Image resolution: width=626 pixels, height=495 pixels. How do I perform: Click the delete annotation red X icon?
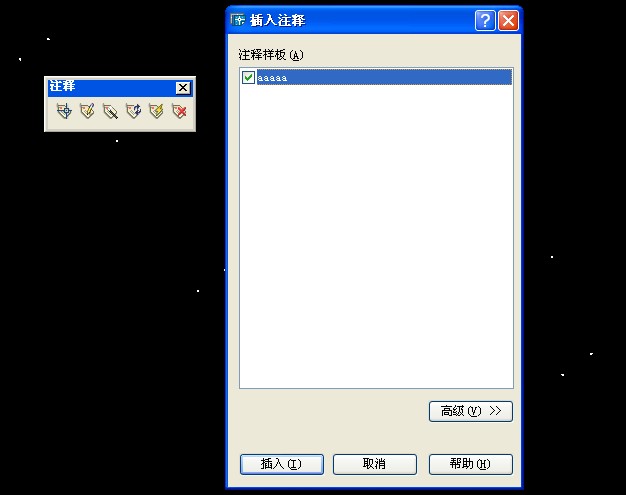[x=179, y=111]
